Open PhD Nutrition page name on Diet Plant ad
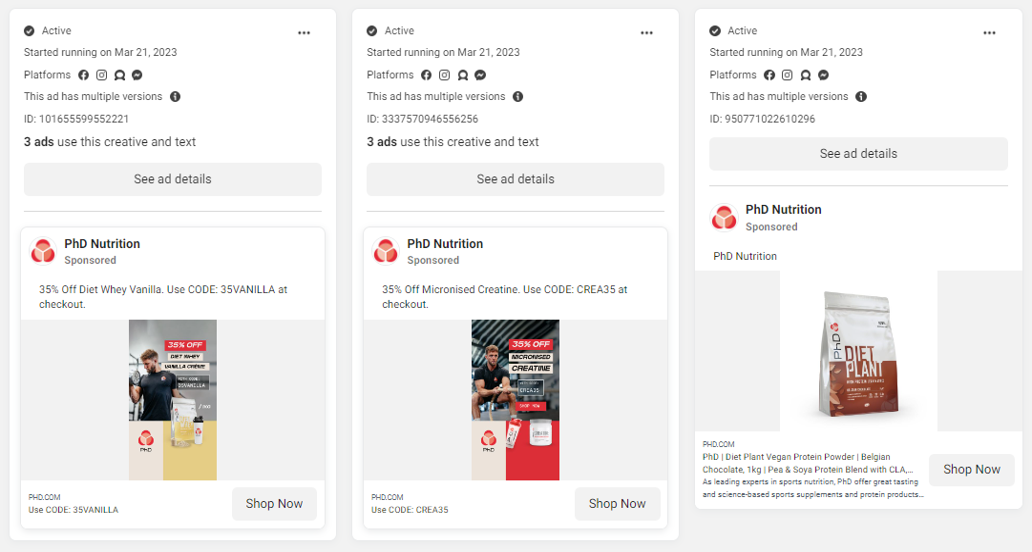Viewport: 1032px width, 552px height. point(783,209)
